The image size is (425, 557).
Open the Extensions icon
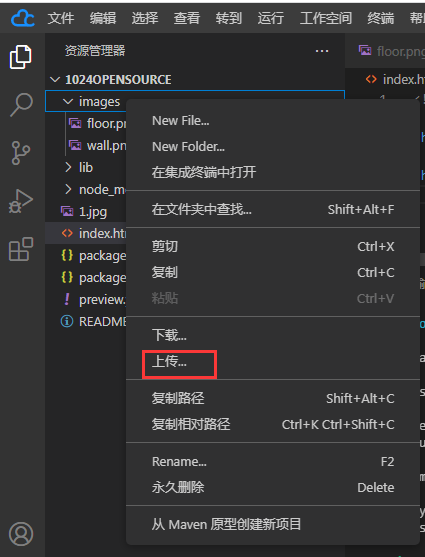21,249
